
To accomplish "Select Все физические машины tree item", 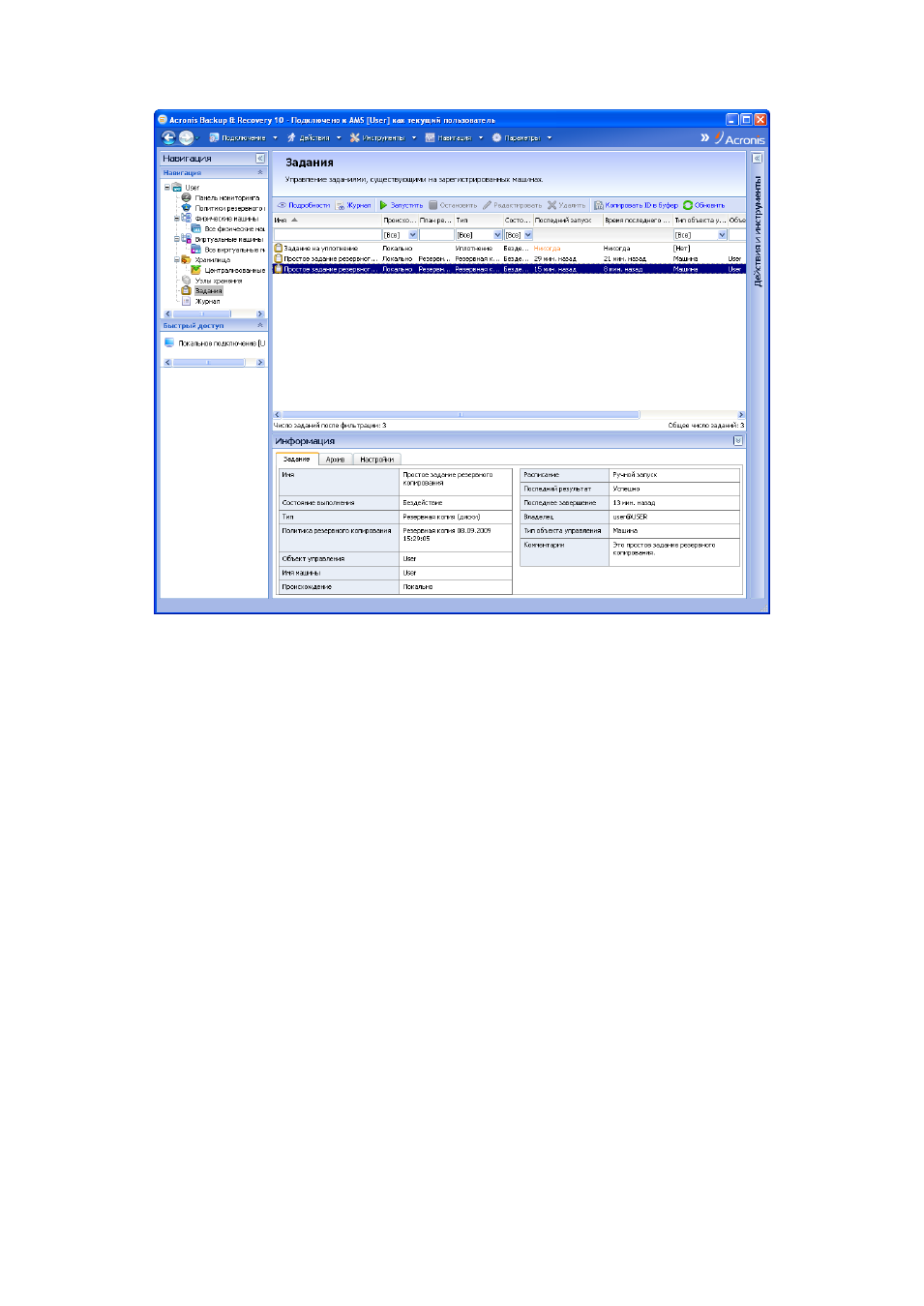I will coord(234,229).
